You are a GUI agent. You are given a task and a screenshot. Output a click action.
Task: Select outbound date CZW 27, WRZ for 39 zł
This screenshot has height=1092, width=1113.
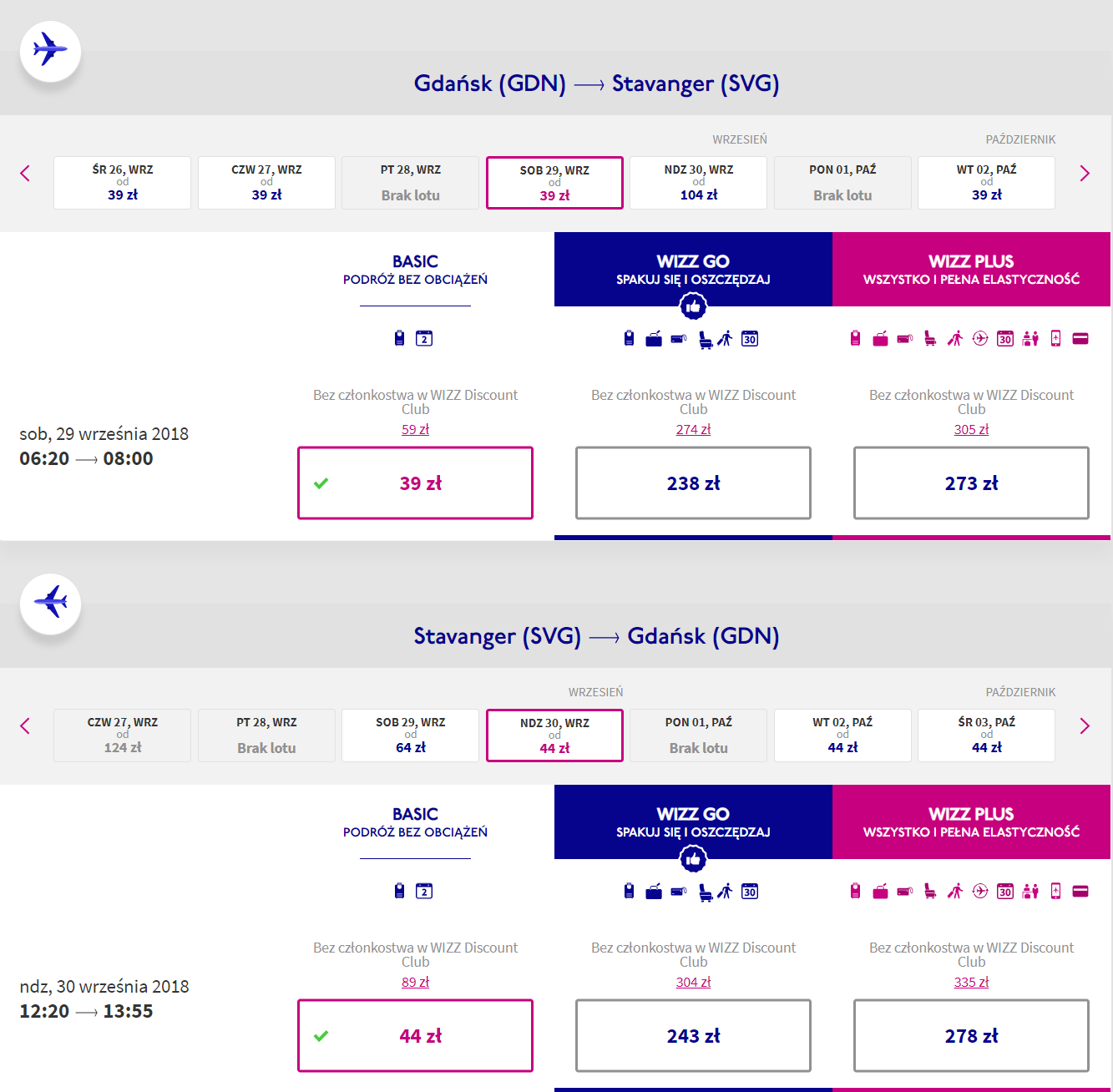coord(266,182)
